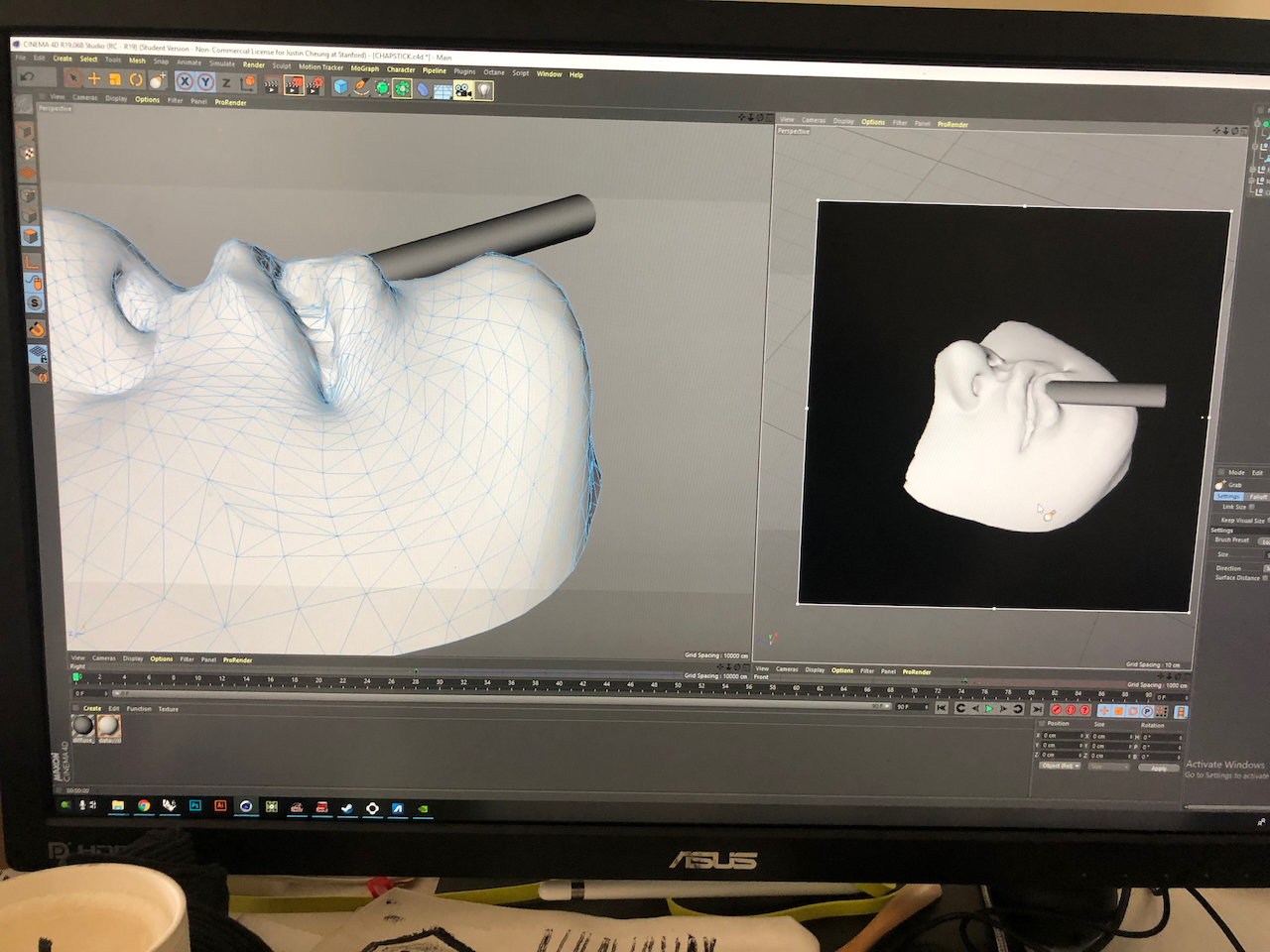This screenshot has height=952, width=1270.
Task: Add a Light object
Action: pos(483,91)
